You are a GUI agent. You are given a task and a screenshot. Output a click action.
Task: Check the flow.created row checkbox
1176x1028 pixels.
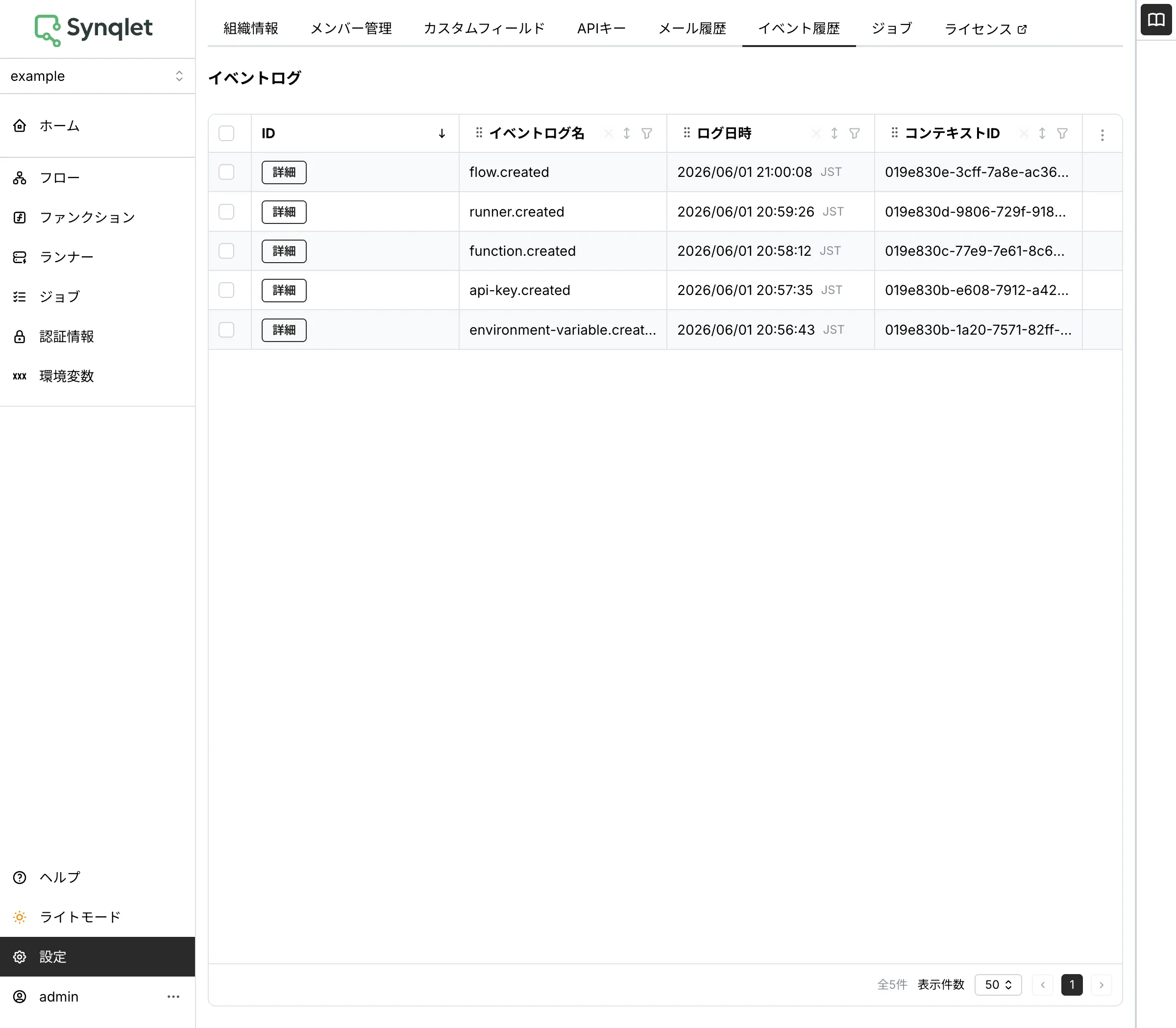[x=226, y=172]
